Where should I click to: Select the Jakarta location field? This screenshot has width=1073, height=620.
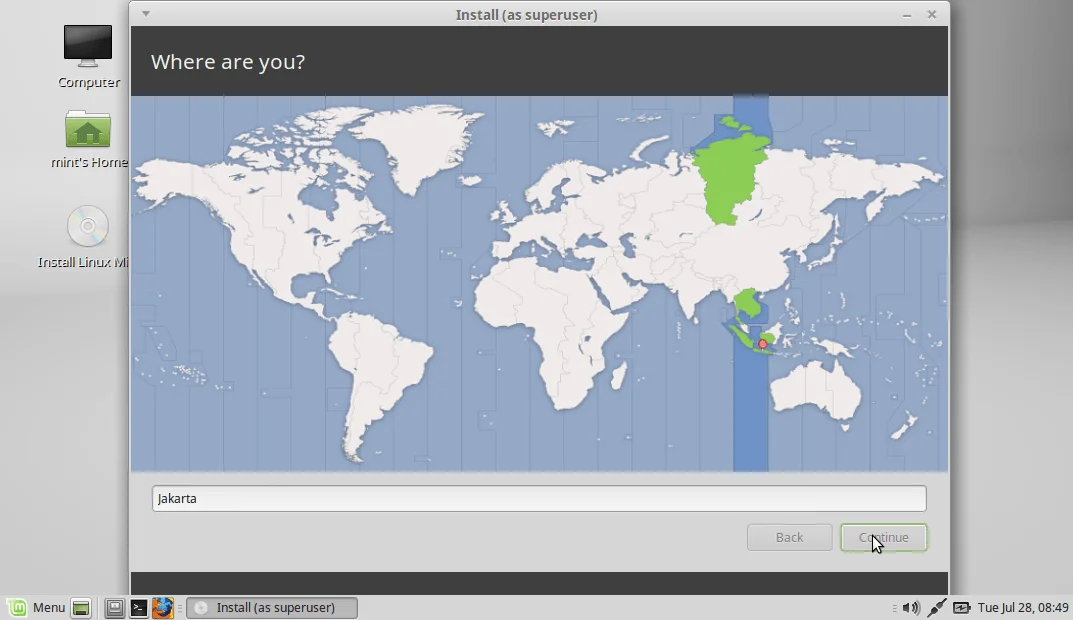point(539,498)
